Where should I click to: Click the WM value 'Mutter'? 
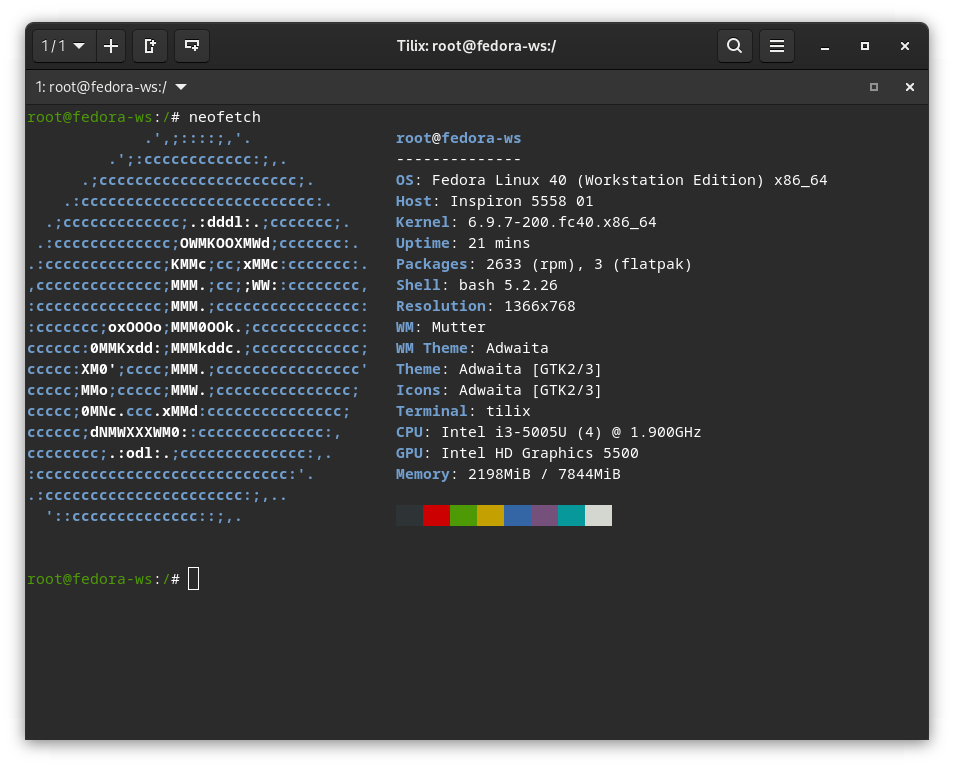coord(459,327)
